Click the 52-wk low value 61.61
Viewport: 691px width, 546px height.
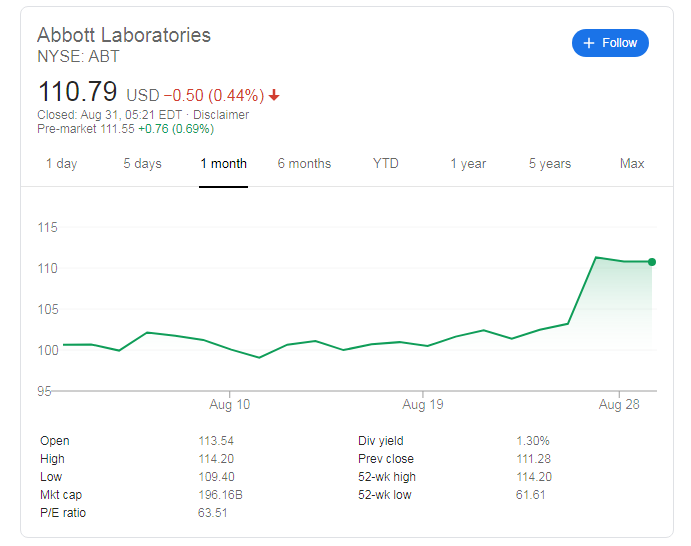tap(531, 495)
